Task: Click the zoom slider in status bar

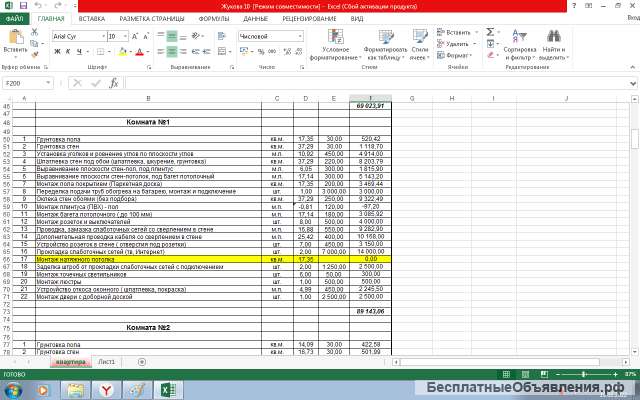Action: point(585,372)
